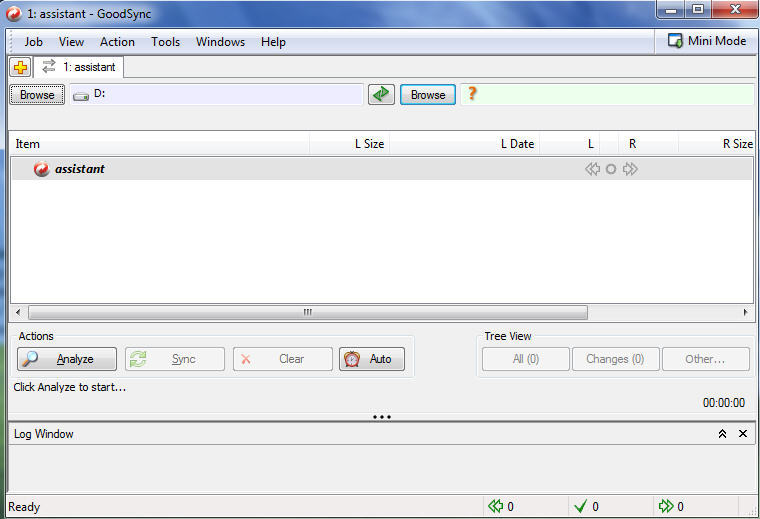This screenshot has width=760, height=519.
Task: Collapse the Log Window with double chevron
Action: point(722,434)
